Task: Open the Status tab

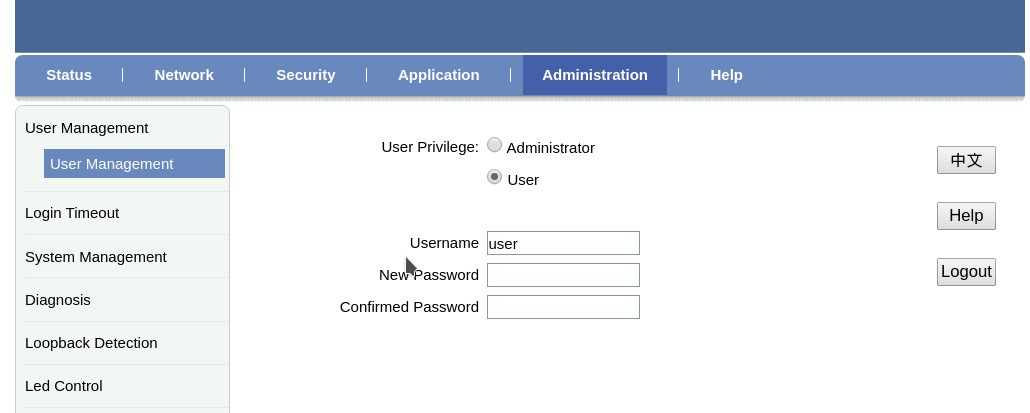Action: pos(69,75)
